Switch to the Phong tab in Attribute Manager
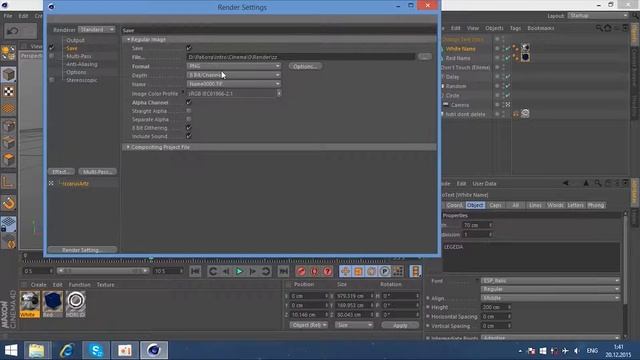The height and width of the screenshot is (360, 640). 596,205
